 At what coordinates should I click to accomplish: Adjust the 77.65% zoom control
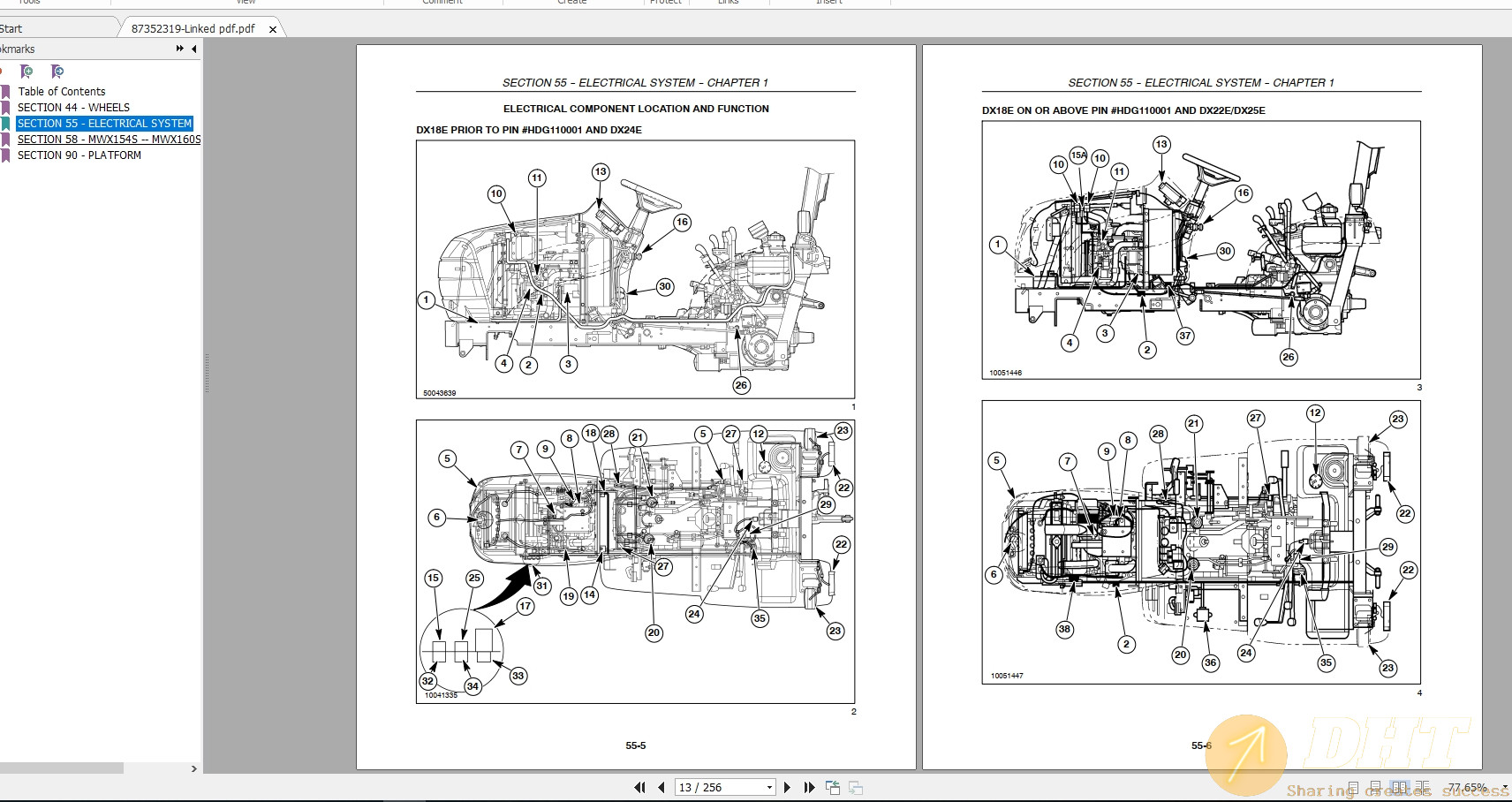click(x=1468, y=787)
